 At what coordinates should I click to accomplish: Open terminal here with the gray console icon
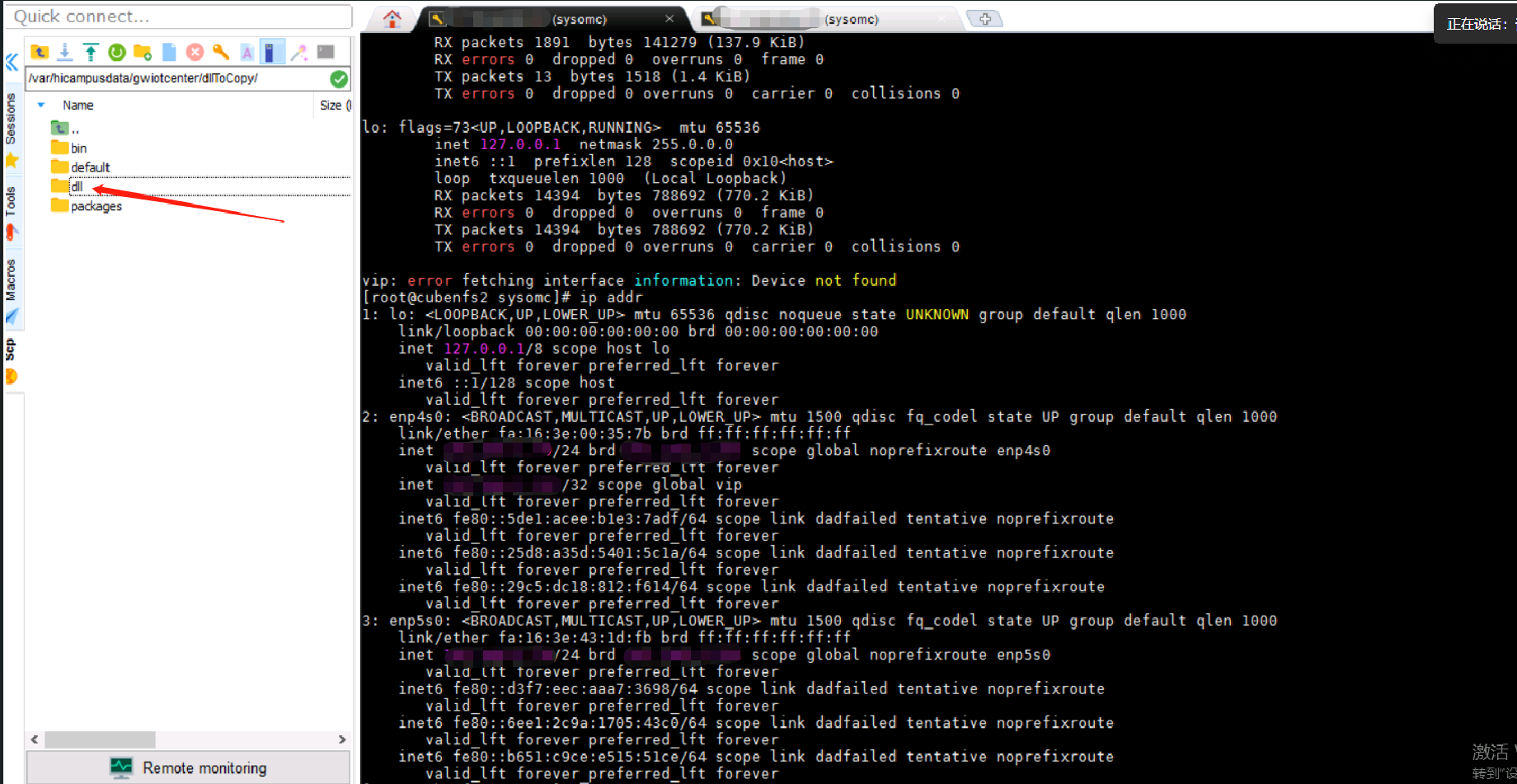click(326, 52)
